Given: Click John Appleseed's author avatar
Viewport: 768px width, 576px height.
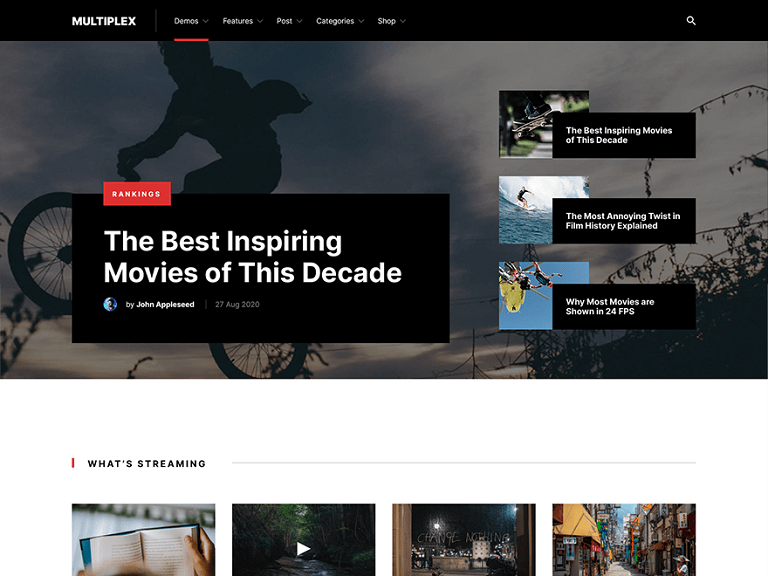Looking at the screenshot, I should [x=110, y=304].
